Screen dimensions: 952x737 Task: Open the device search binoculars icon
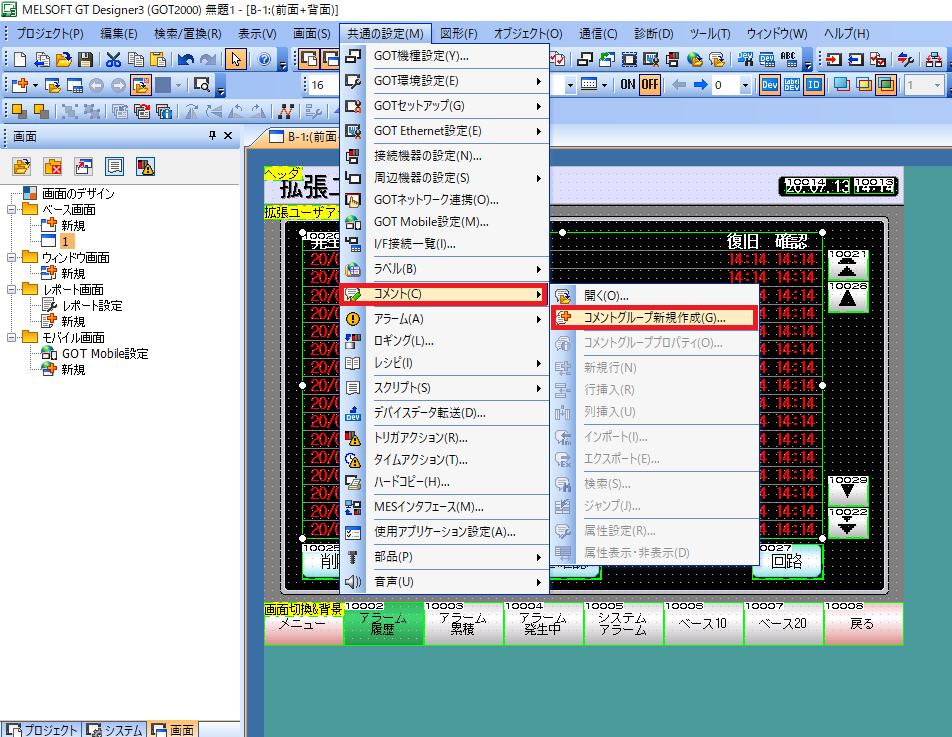point(745,59)
